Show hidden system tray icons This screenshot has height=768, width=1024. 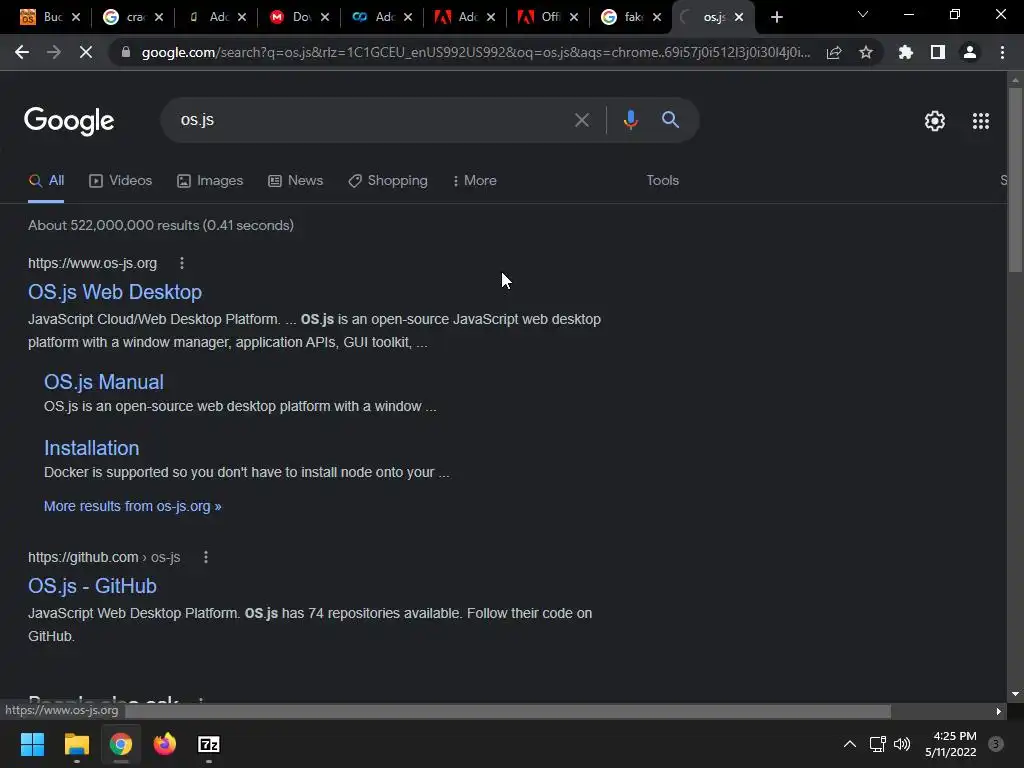point(850,744)
